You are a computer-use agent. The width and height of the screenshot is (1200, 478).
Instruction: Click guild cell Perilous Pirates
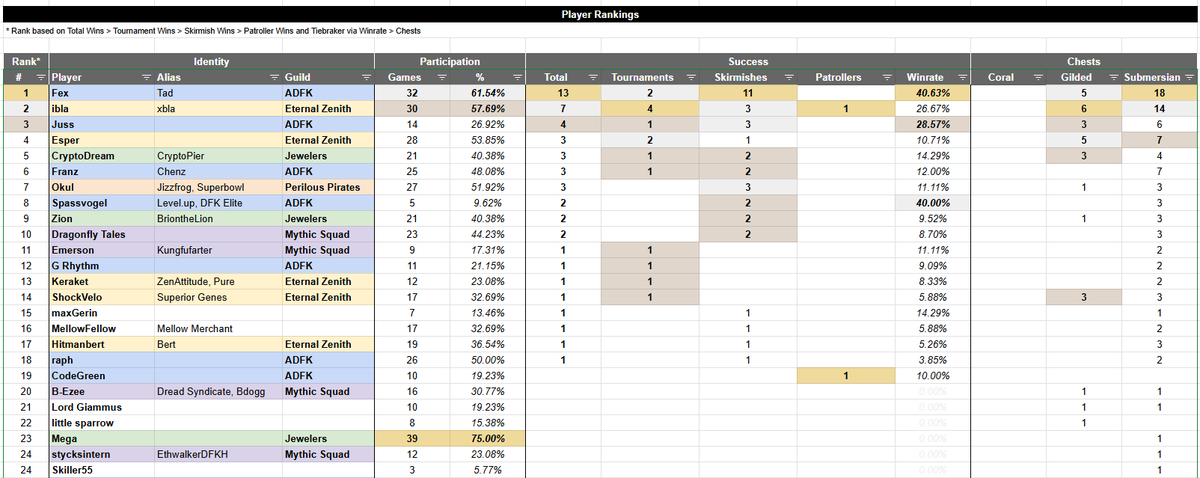pyautogui.click(x=328, y=187)
